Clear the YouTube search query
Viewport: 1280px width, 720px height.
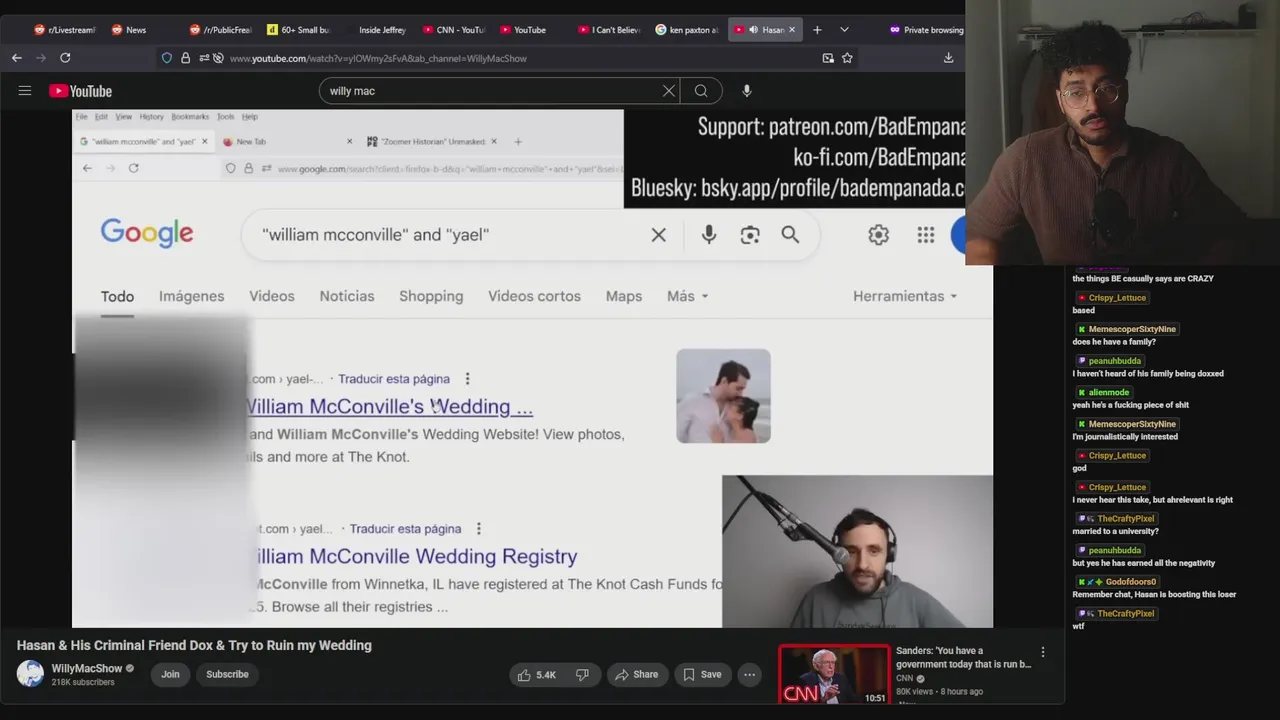click(x=669, y=91)
